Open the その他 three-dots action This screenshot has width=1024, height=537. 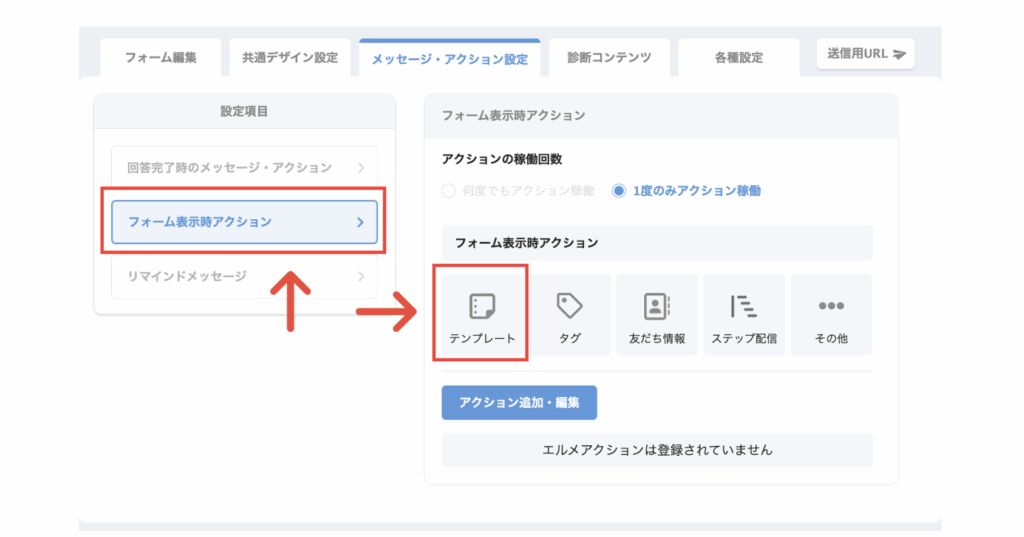point(831,306)
